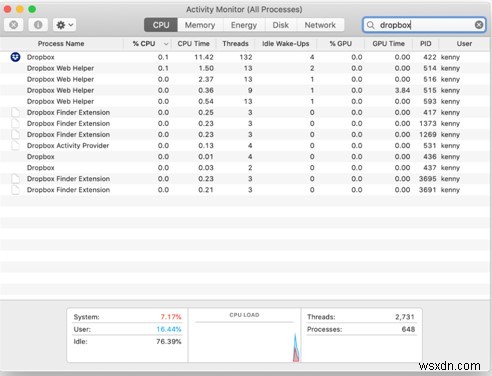Select Dropbox Web Helper PID 593
The height and width of the screenshot is (376, 492).
click(245, 101)
